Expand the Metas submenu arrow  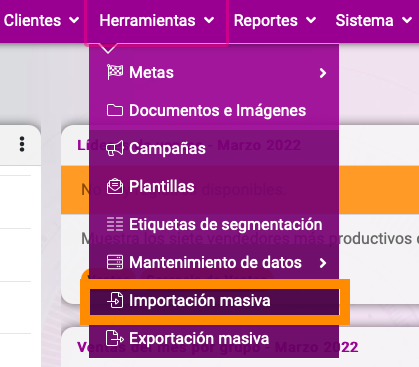click(323, 73)
